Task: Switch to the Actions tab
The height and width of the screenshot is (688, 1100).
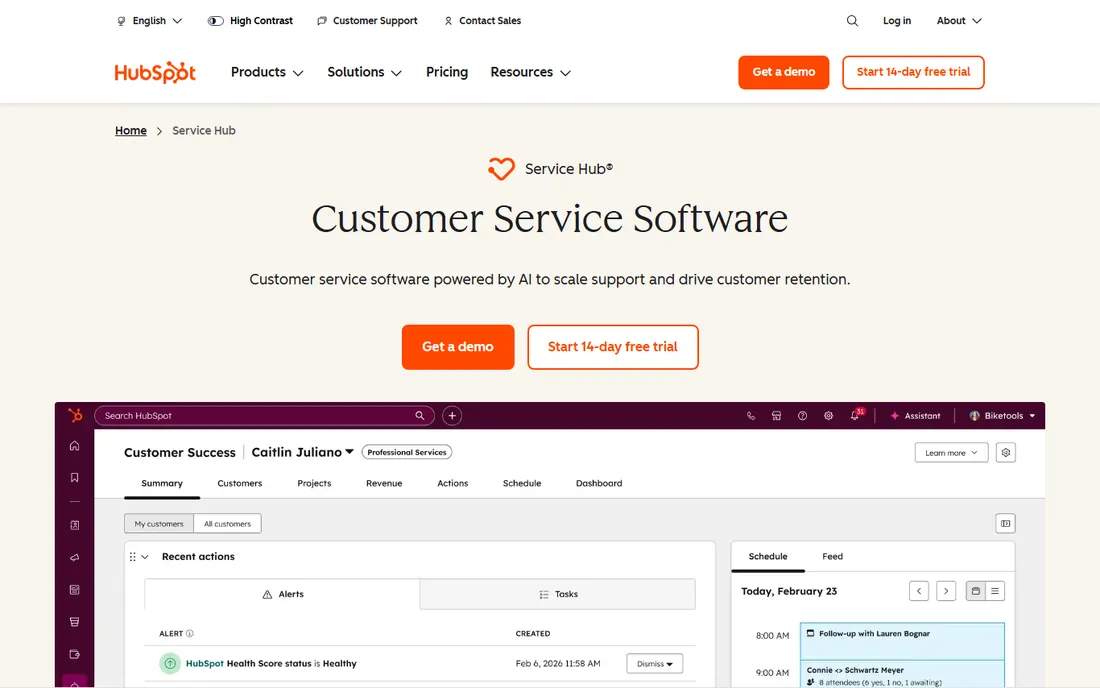Action: pos(452,483)
